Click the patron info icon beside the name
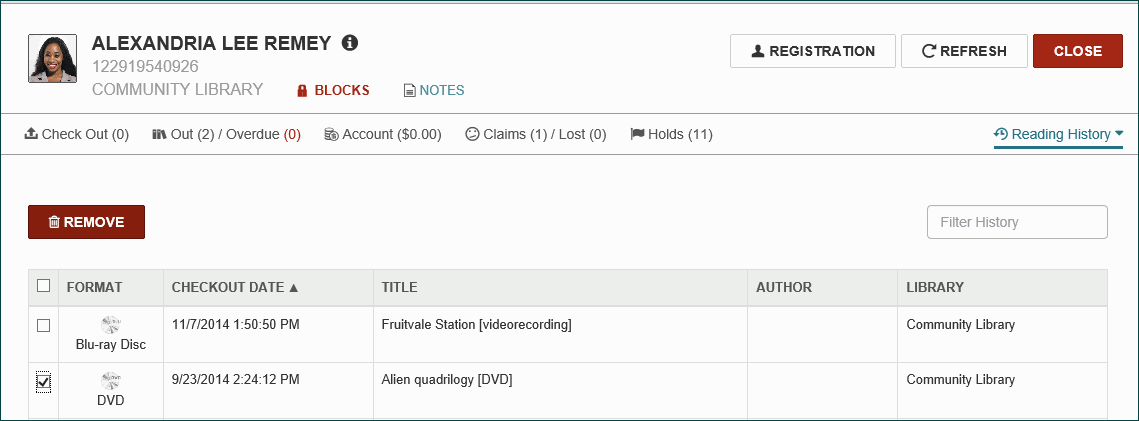 350,43
